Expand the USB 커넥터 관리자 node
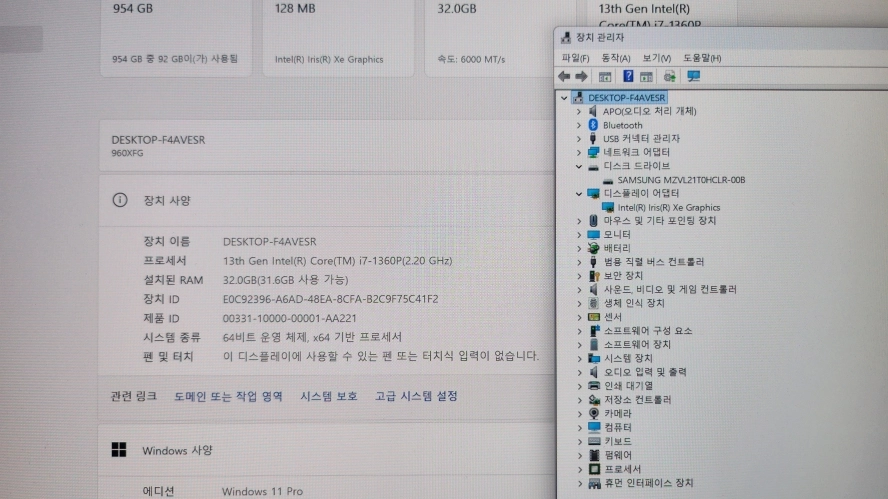888x499 pixels. (579, 138)
